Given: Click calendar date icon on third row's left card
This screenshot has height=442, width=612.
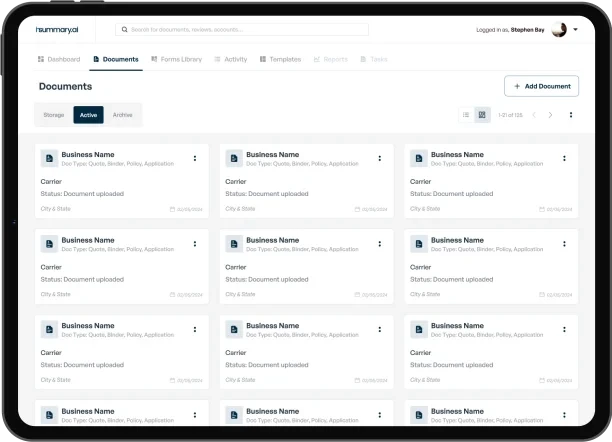Looking at the screenshot, I should [172, 380].
